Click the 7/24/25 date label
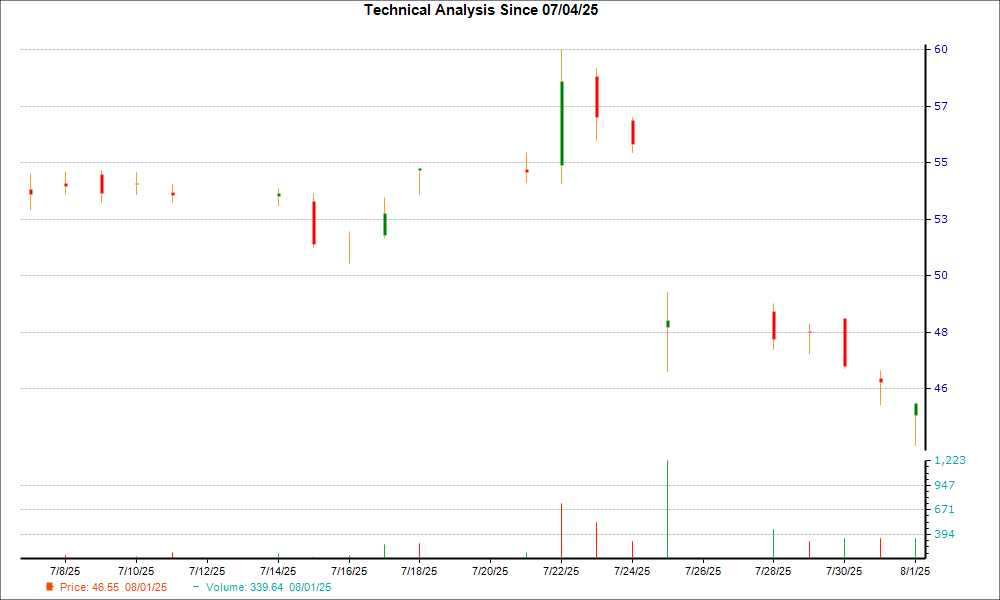The image size is (1000, 600). pyautogui.click(x=632, y=571)
